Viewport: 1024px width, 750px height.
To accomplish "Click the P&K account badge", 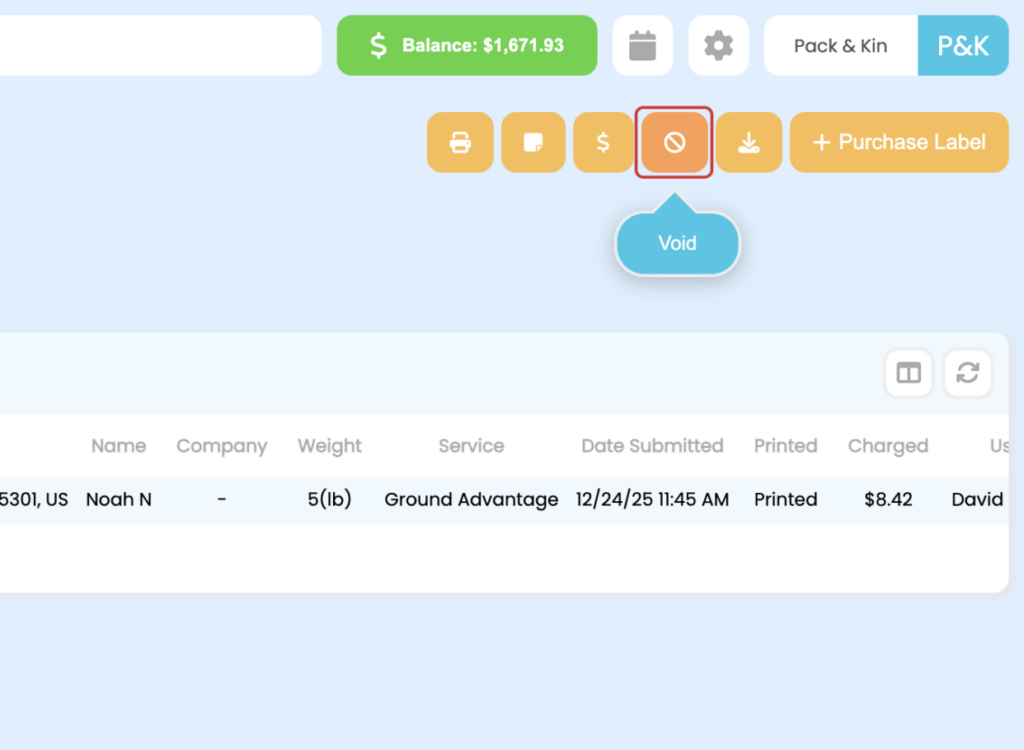I will tap(962, 45).
